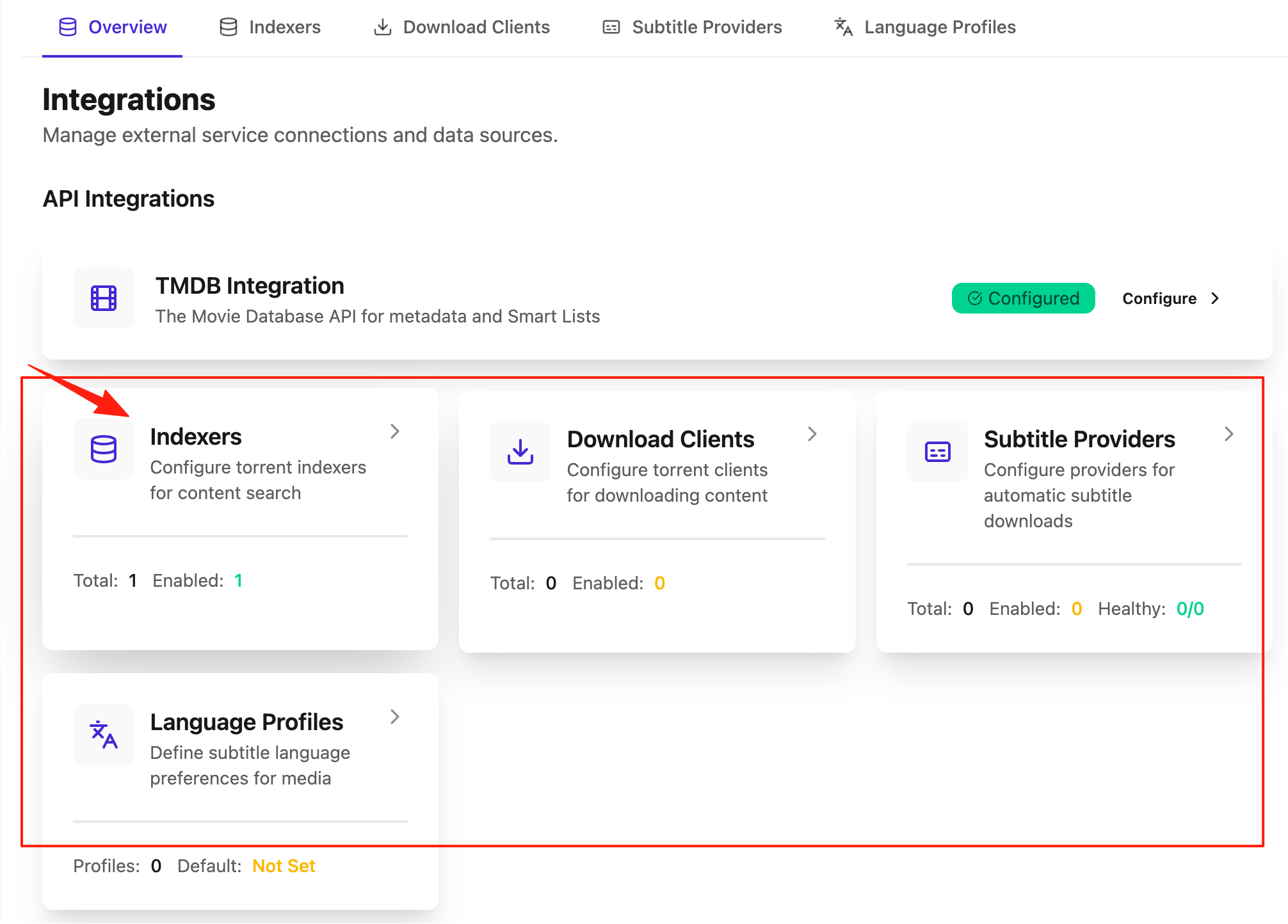Open the Language Profiles tab
1288x924 pixels.
(x=925, y=27)
